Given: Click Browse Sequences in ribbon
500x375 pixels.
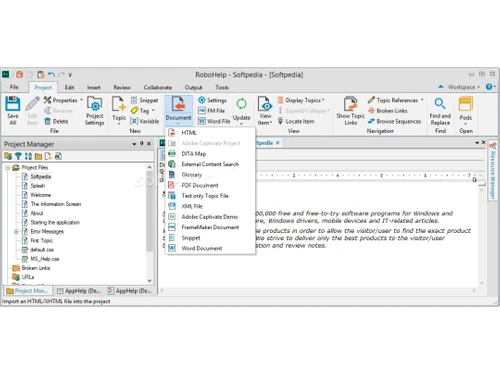Looking at the screenshot, I should (394, 121).
